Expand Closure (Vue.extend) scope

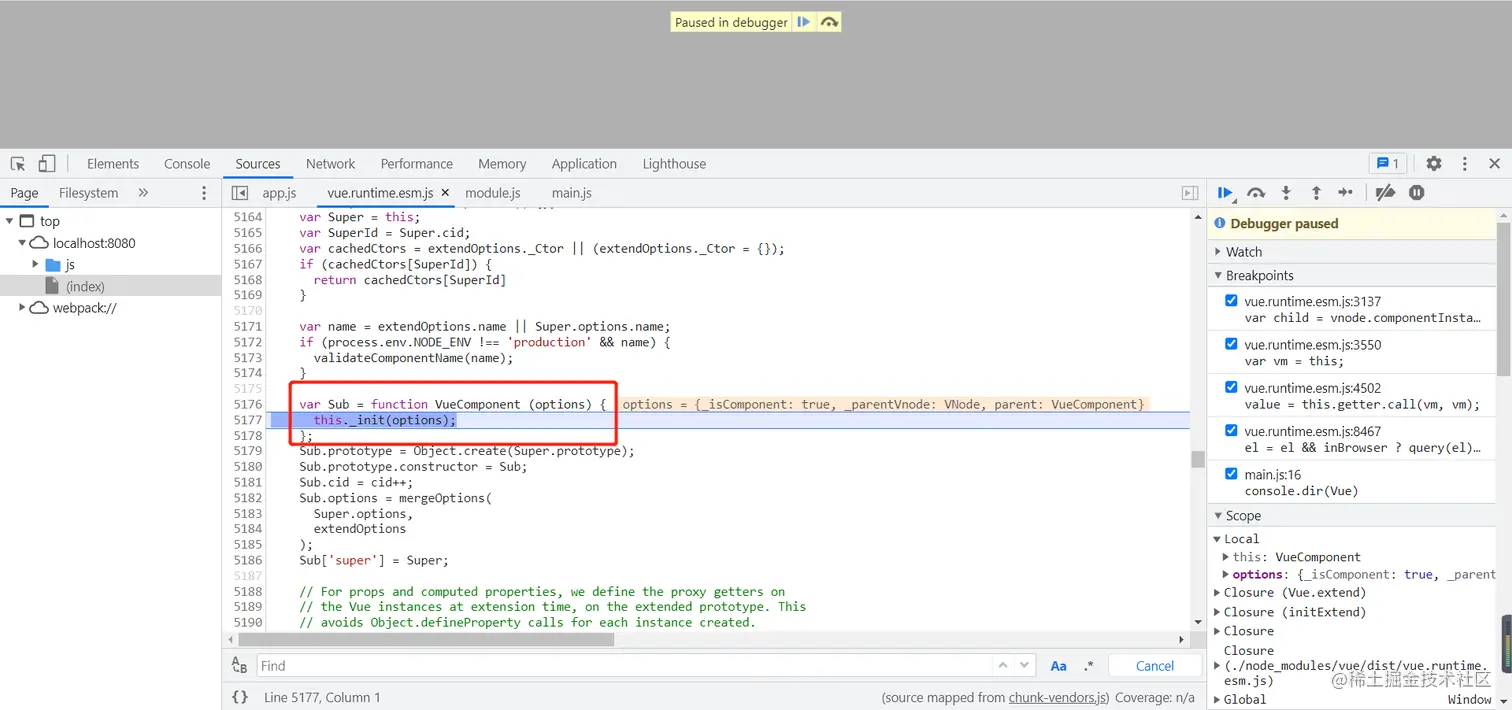coord(1218,593)
